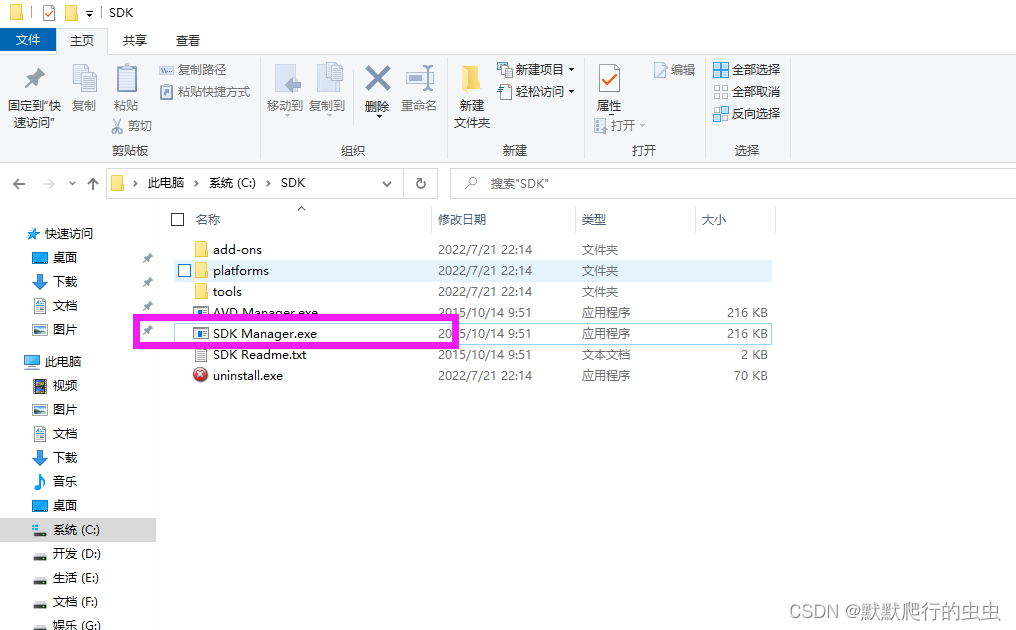Expand chevron after 系统 (C:) in path
The image size is (1016, 630).
click(x=268, y=183)
